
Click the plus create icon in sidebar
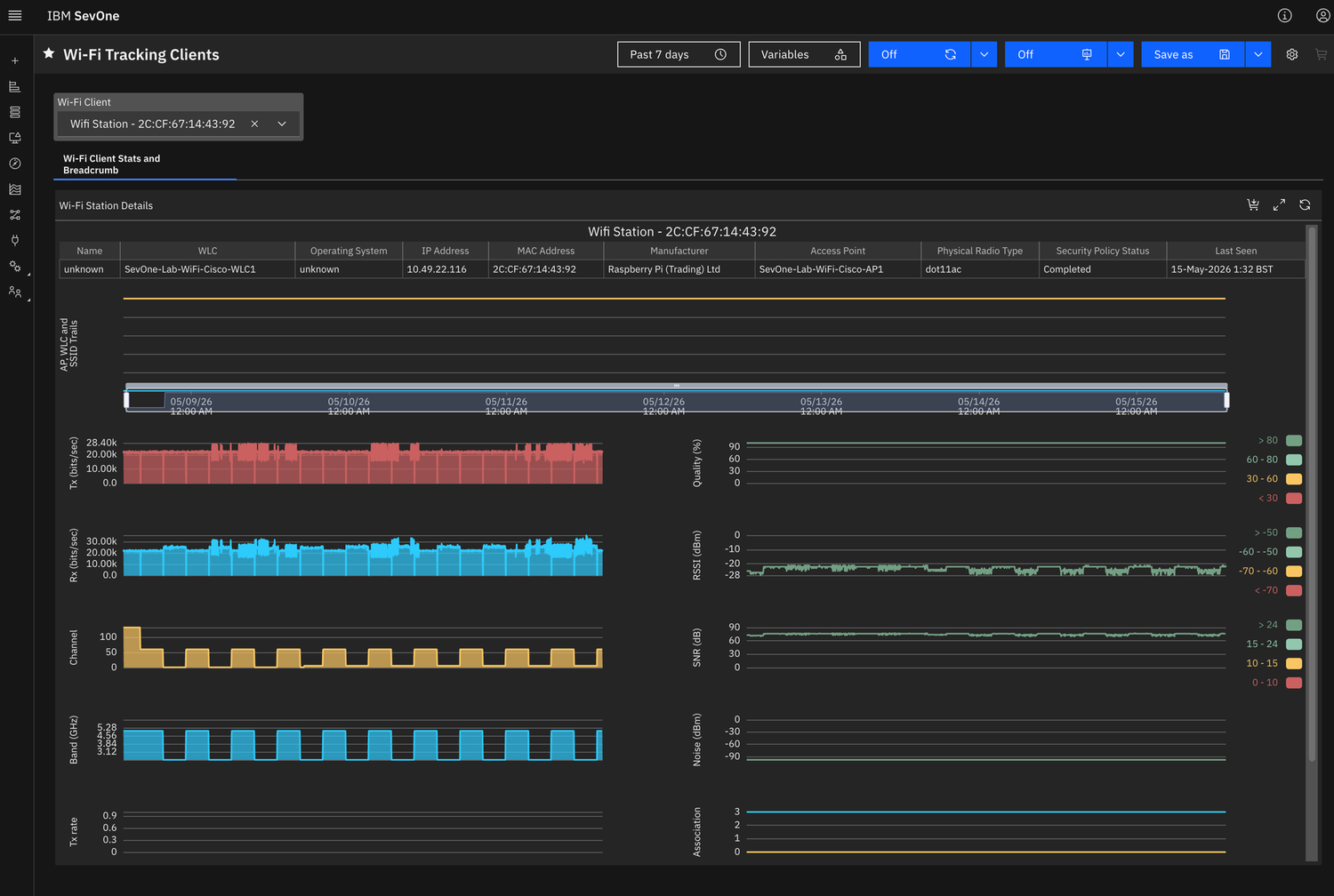point(15,60)
